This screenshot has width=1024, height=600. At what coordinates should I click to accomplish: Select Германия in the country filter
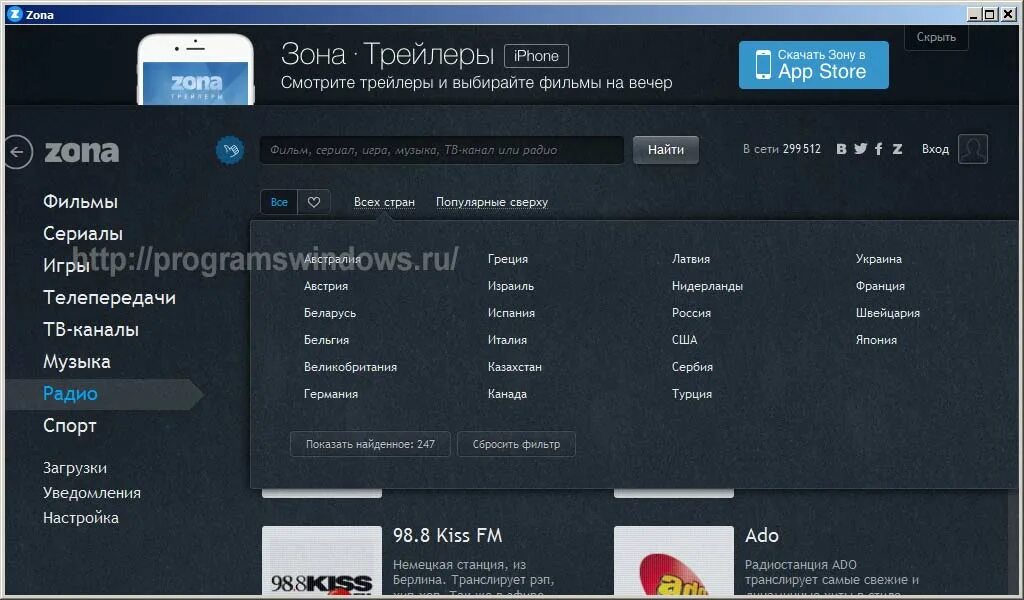331,394
